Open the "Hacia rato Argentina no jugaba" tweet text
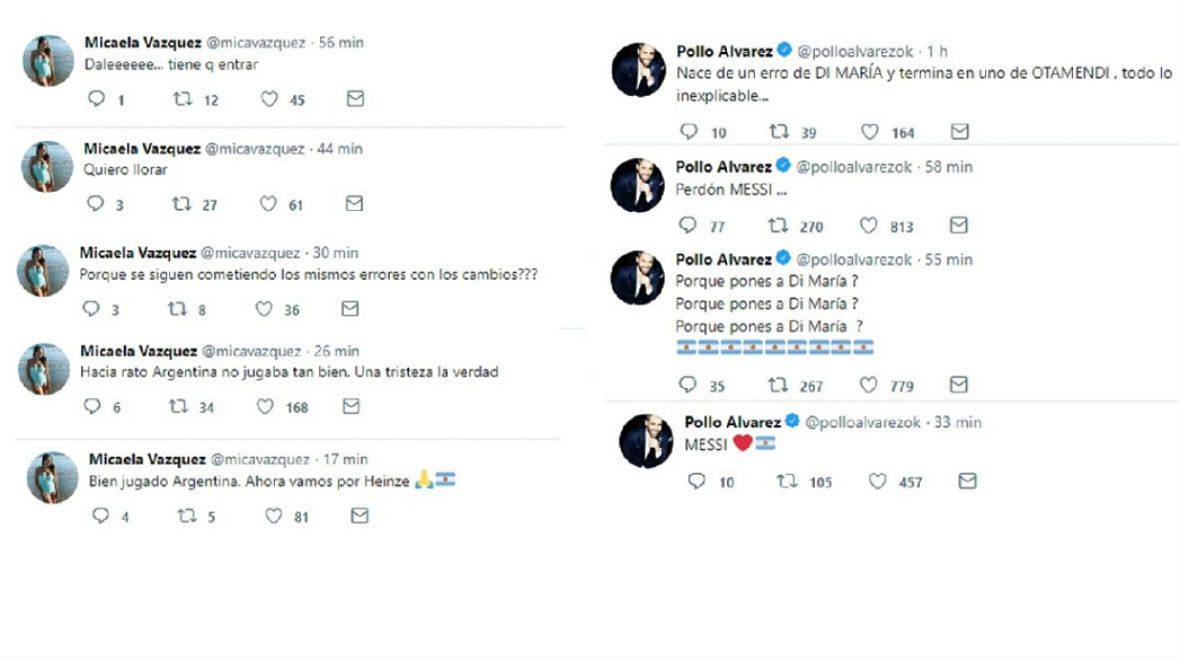Image resolution: width=1180 pixels, height=660 pixels. [288, 372]
